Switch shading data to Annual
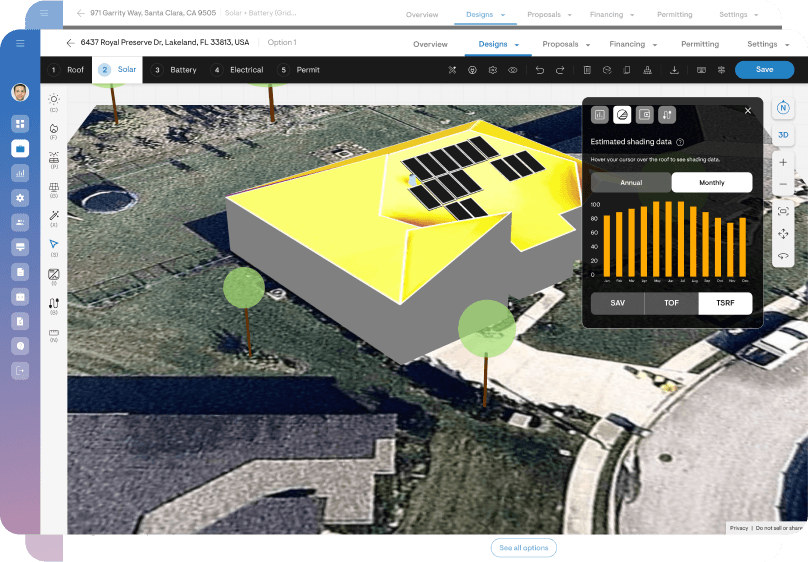This screenshot has width=808, height=562. (x=631, y=183)
